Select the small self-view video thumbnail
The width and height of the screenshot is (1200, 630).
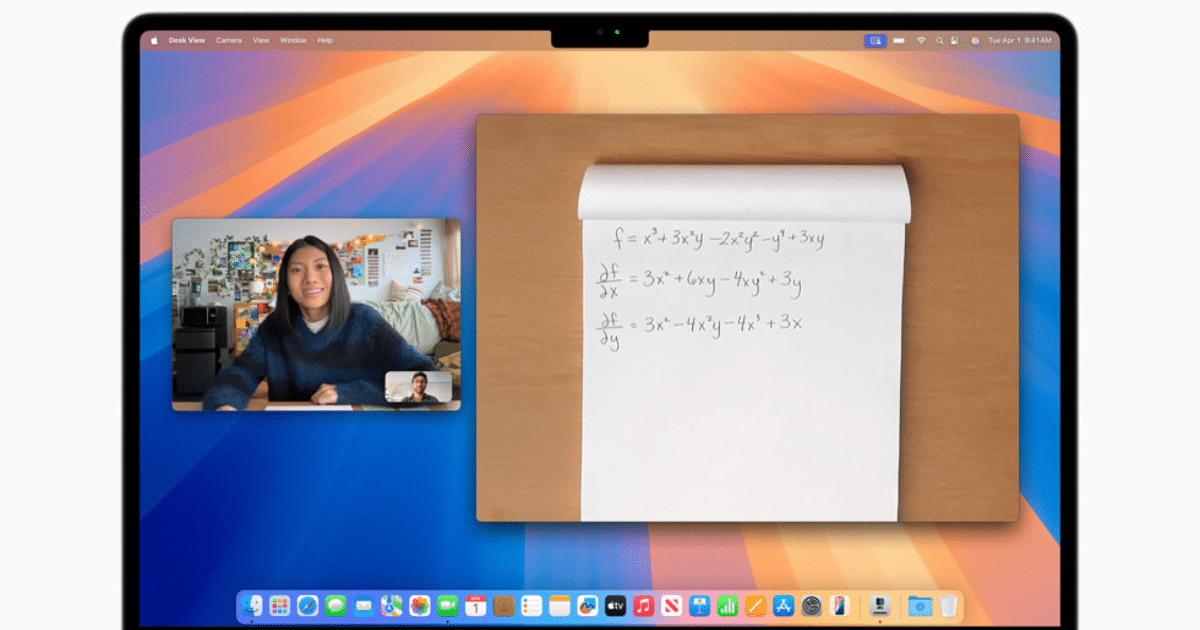tap(418, 387)
